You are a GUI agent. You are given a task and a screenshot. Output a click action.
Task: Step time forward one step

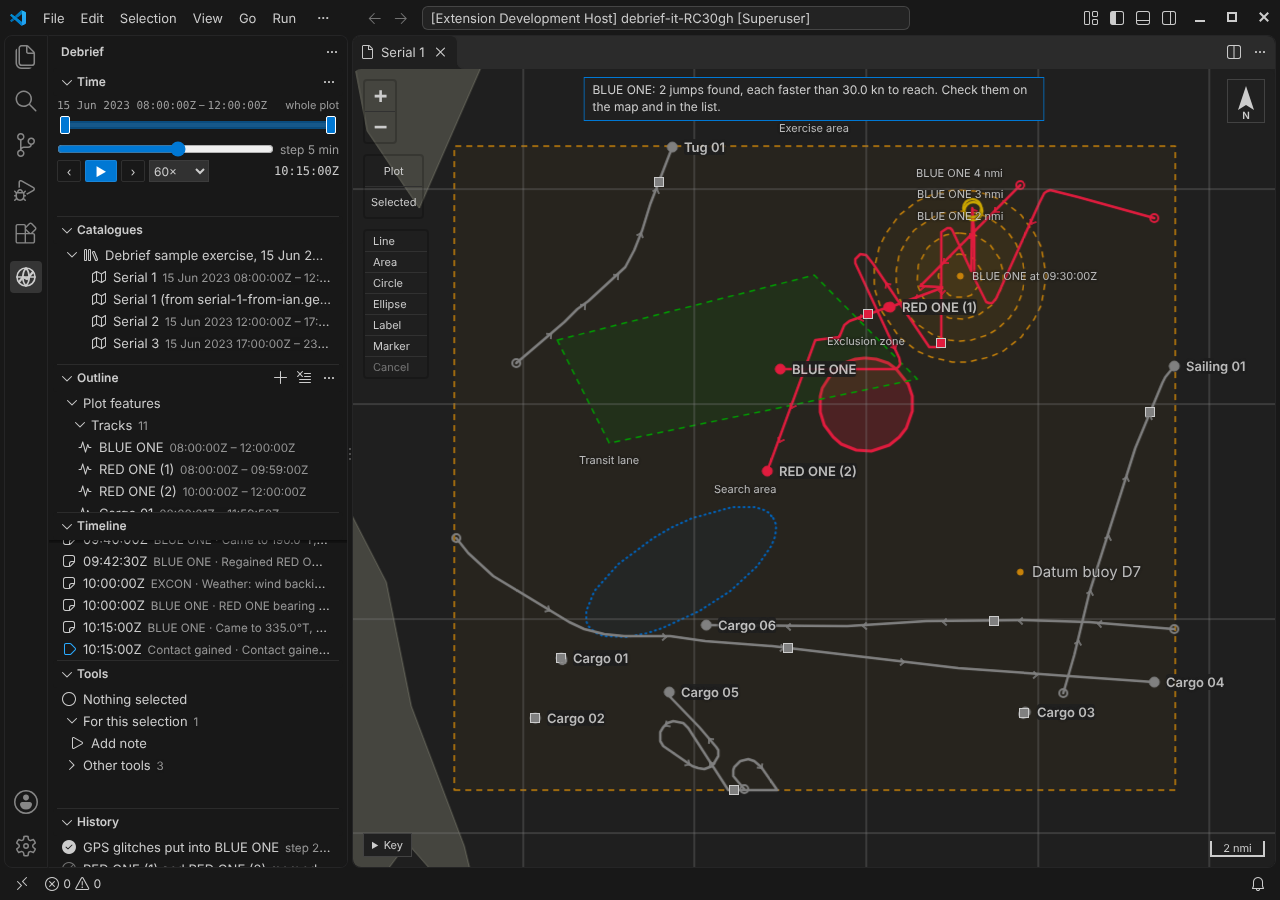coord(133,171)
